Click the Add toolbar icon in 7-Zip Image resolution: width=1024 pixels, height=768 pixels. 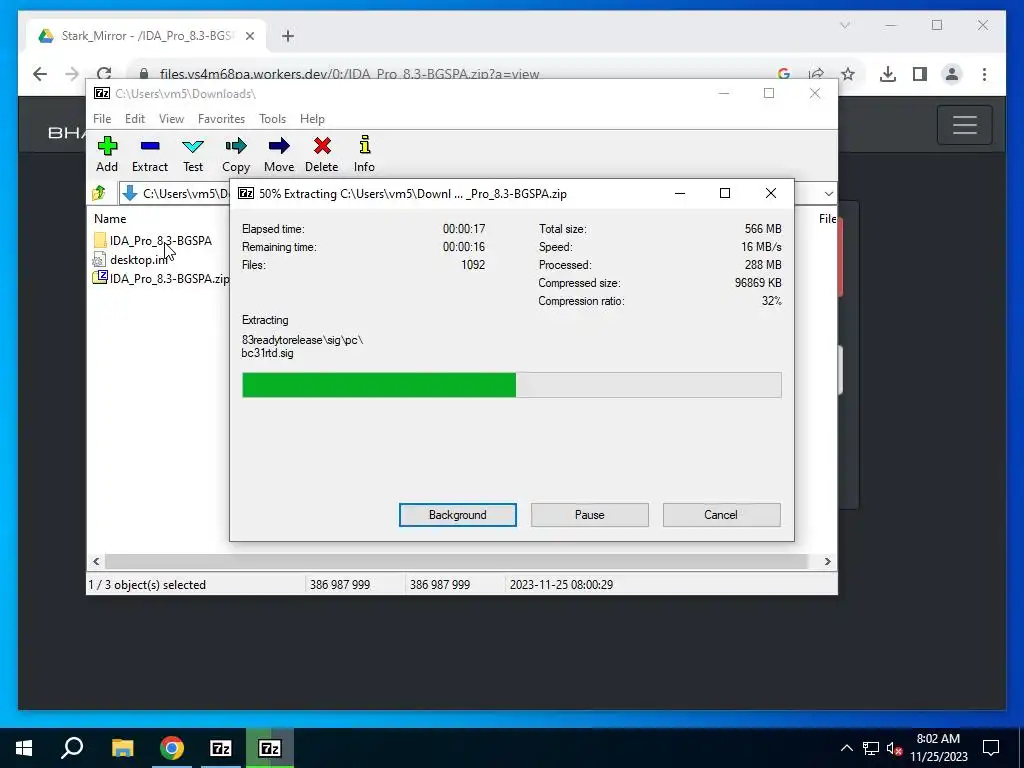click(107, 154)
